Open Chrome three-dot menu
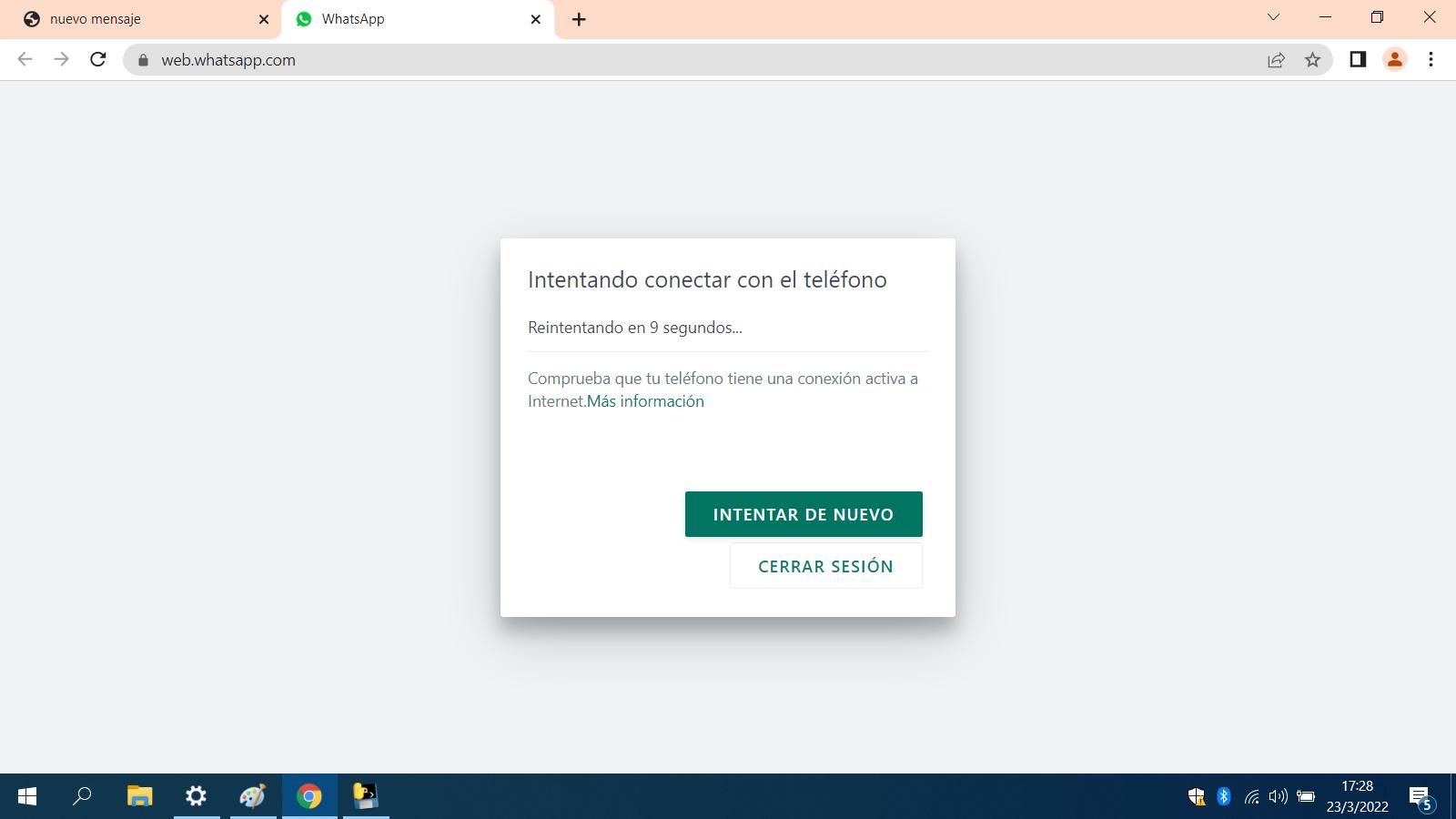This screenshot has height=819, width=1456. point(1431,60)
